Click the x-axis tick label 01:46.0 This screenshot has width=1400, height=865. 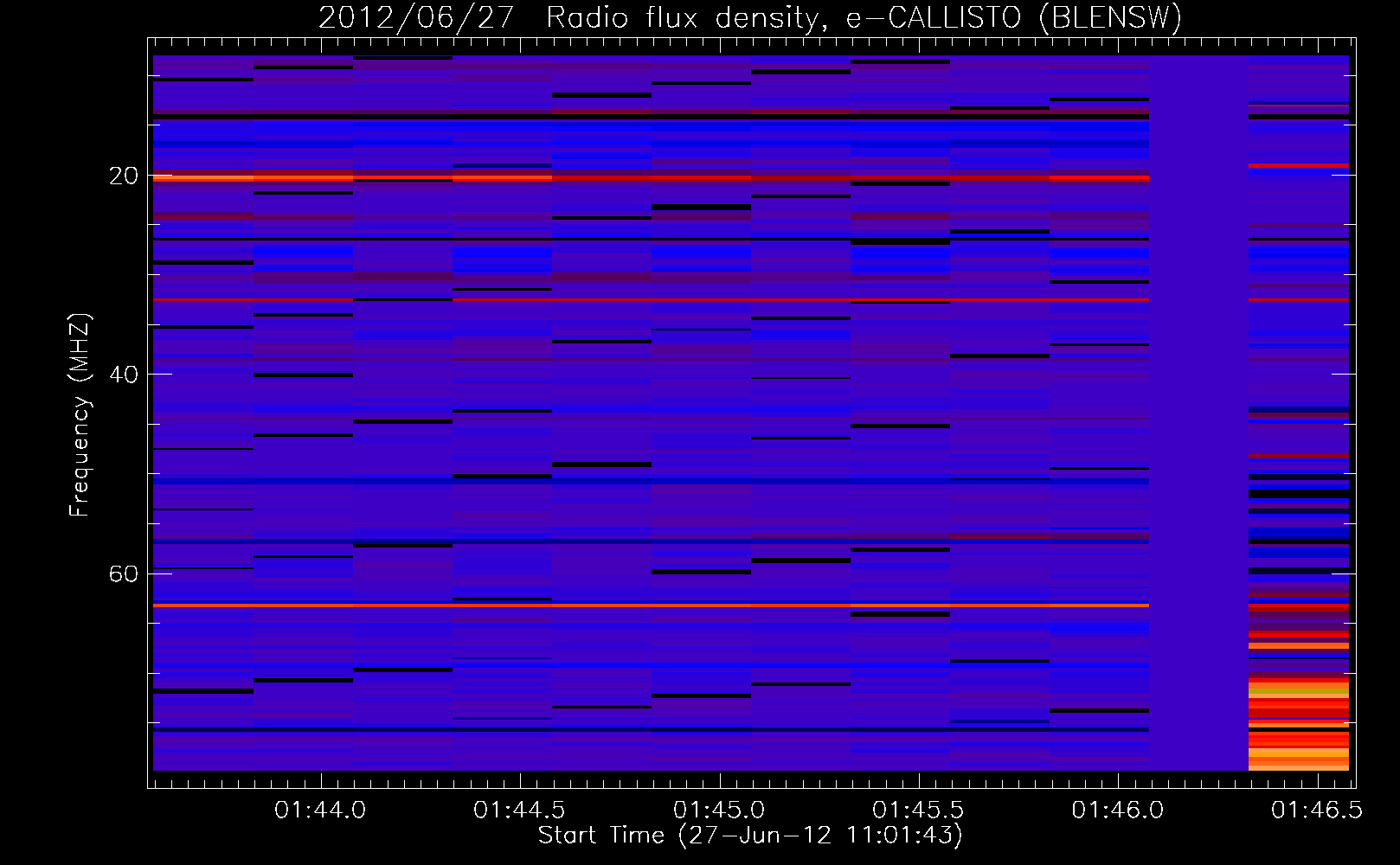(x=1118, y=811)
